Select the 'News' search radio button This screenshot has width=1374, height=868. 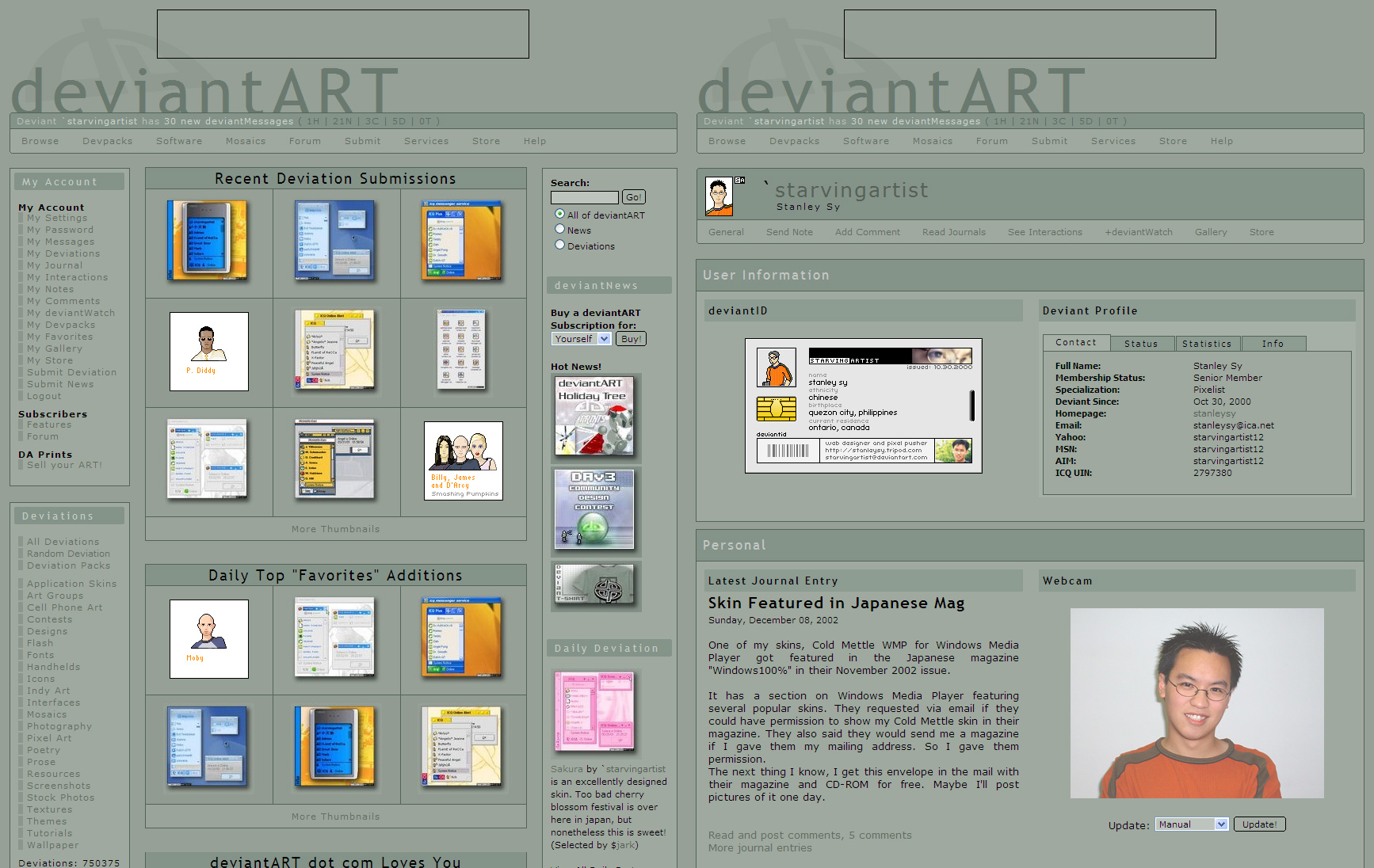560,229
